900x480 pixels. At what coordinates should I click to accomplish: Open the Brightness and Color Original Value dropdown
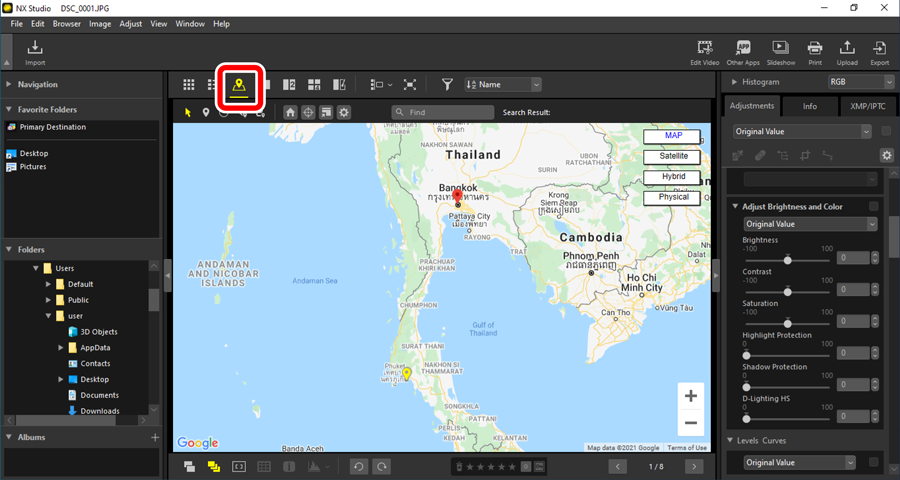click(x=810, y=224)
